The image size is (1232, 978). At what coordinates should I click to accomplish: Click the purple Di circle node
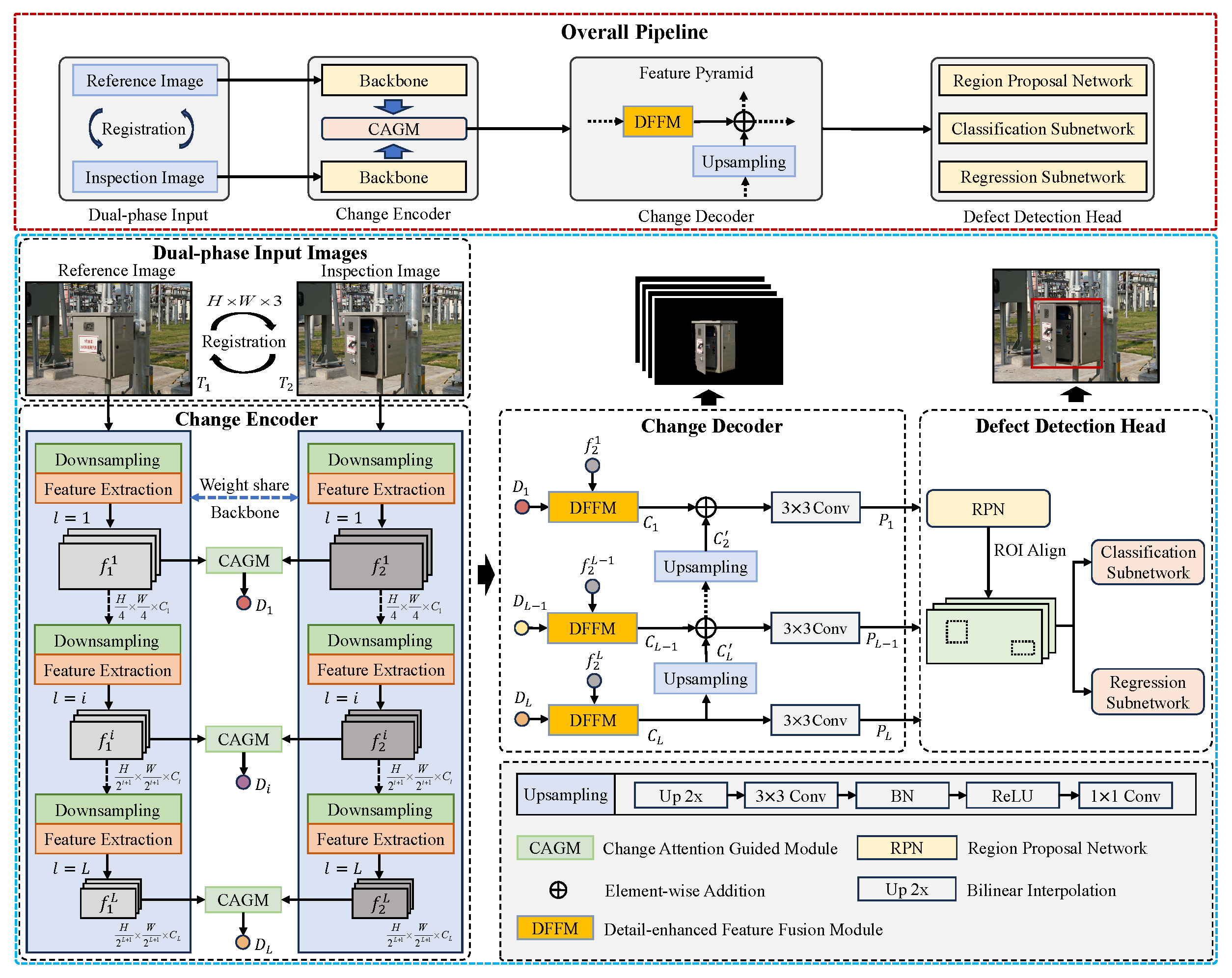point(244,782)
